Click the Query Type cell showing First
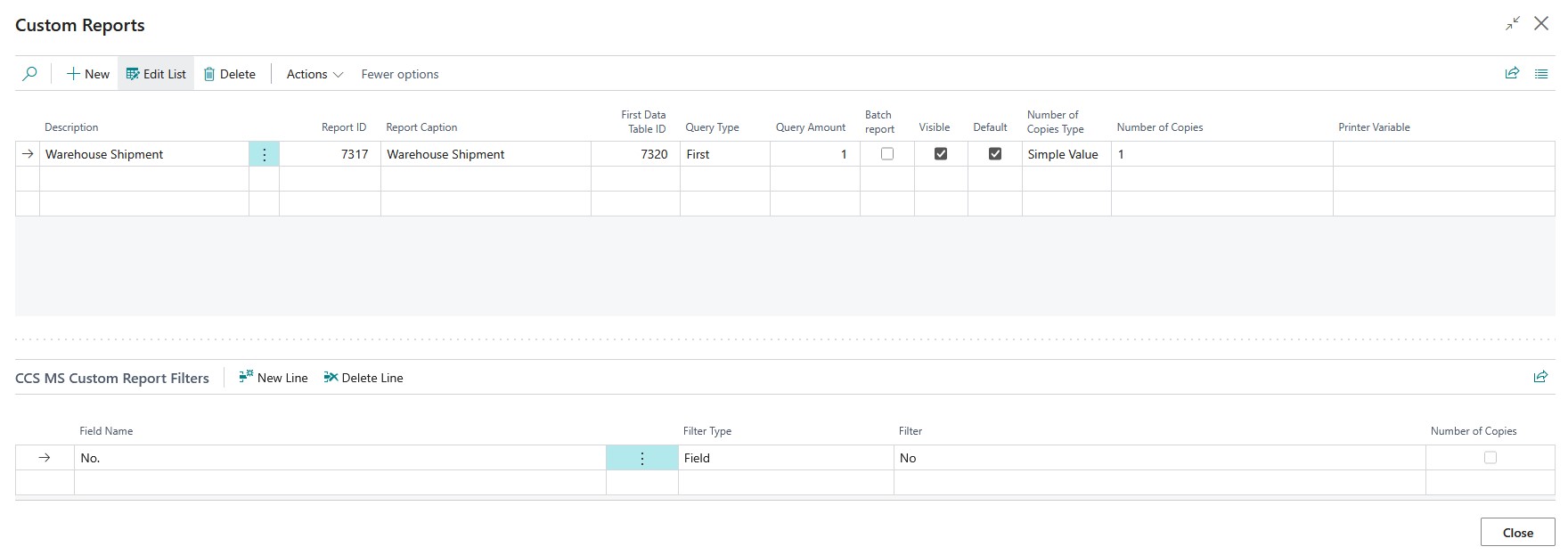Viewport: 1568px width, 555px height. (x=723, y=154)
